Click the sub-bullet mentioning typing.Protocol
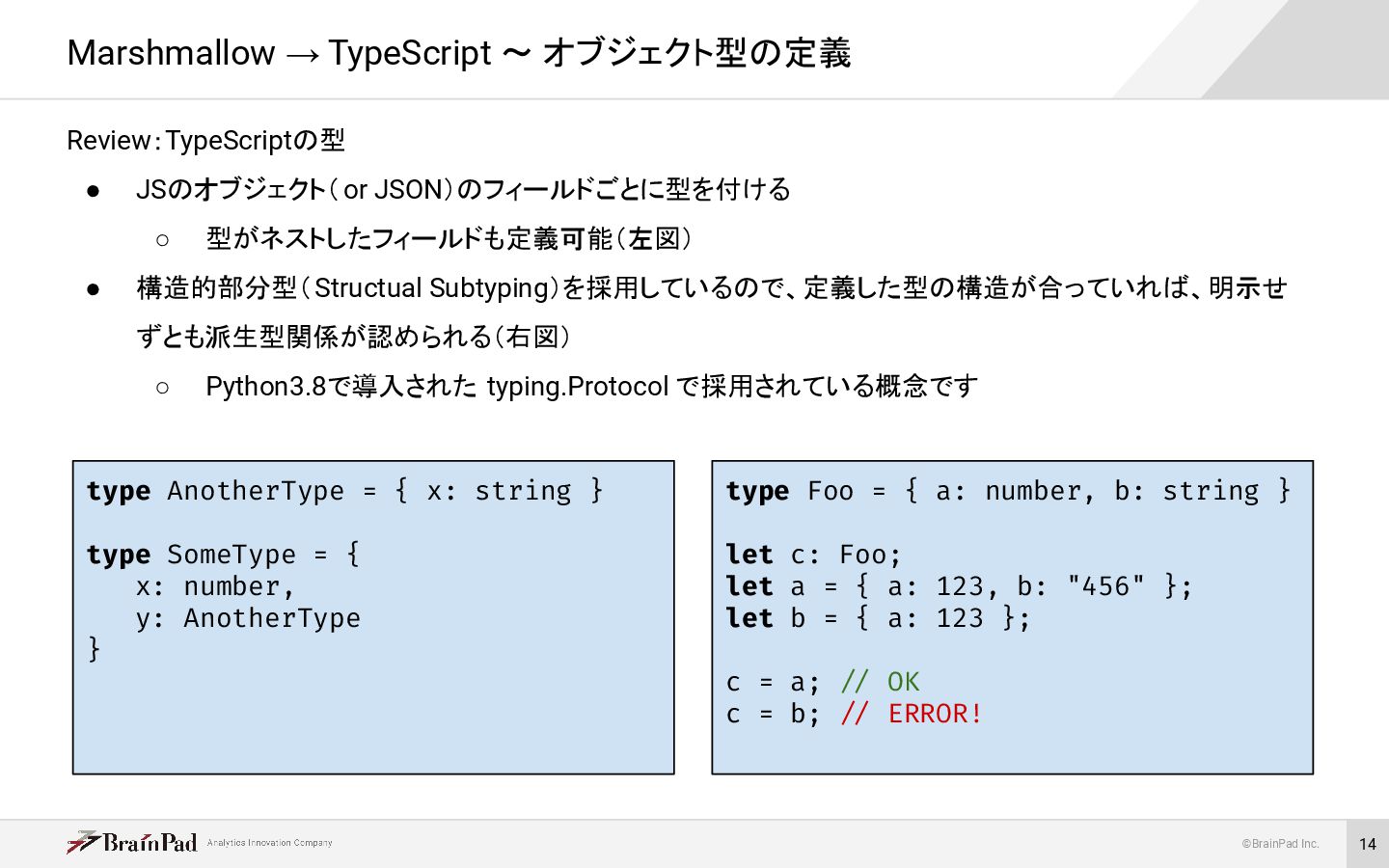Viewport: 1389px width, 868px height. pyautogui.click(x=591, y=386)
